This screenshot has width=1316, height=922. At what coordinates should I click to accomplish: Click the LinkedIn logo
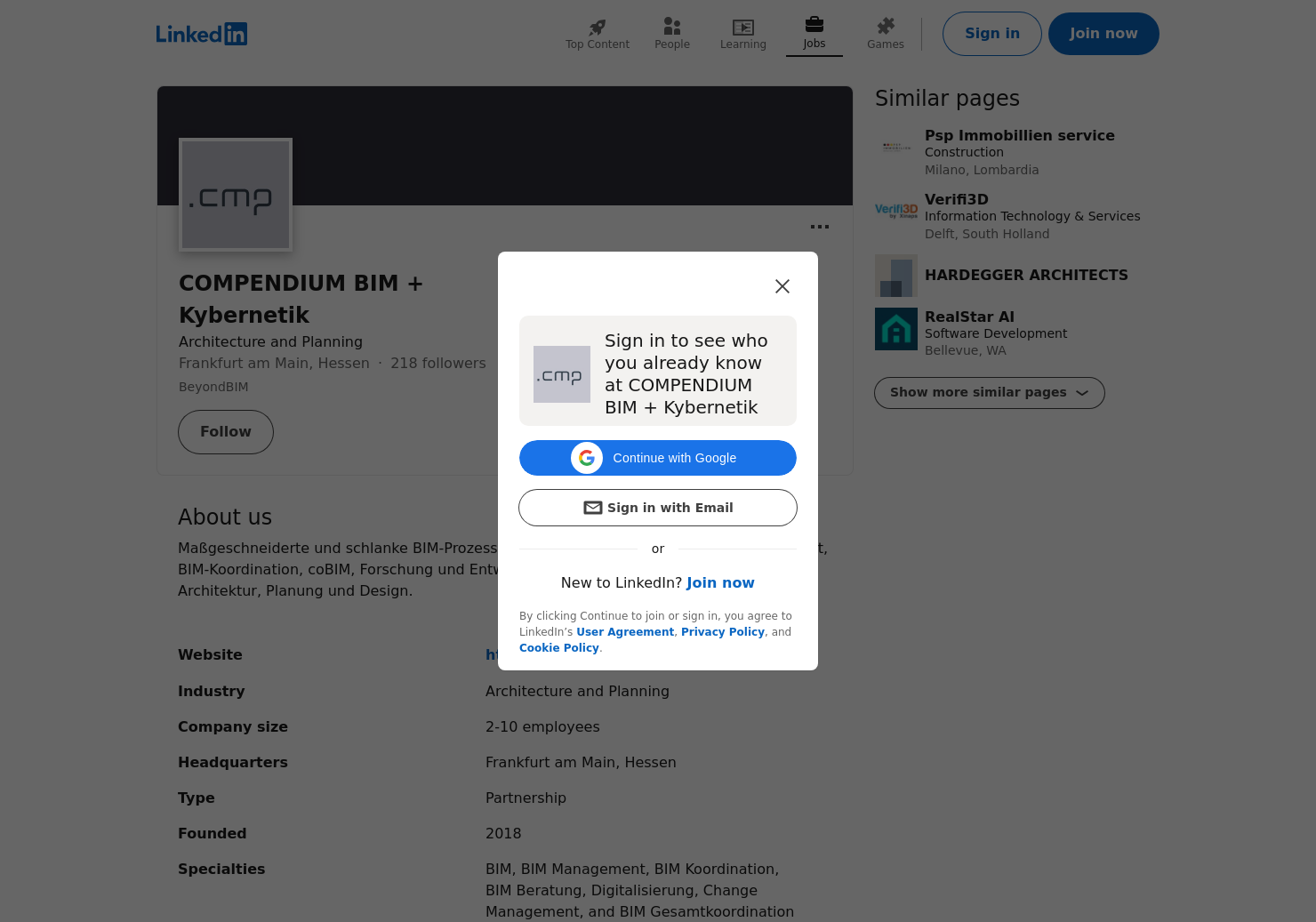click(201, 34)
